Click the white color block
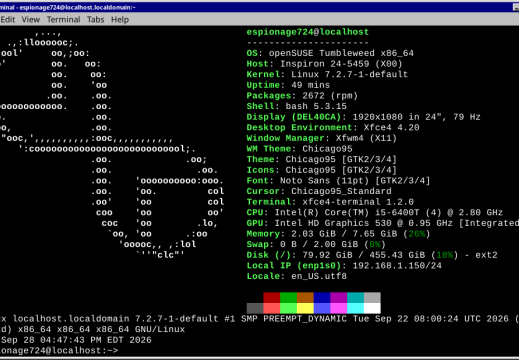The height and width of the screenshot is (360, 519). click(x=372, y=308)
